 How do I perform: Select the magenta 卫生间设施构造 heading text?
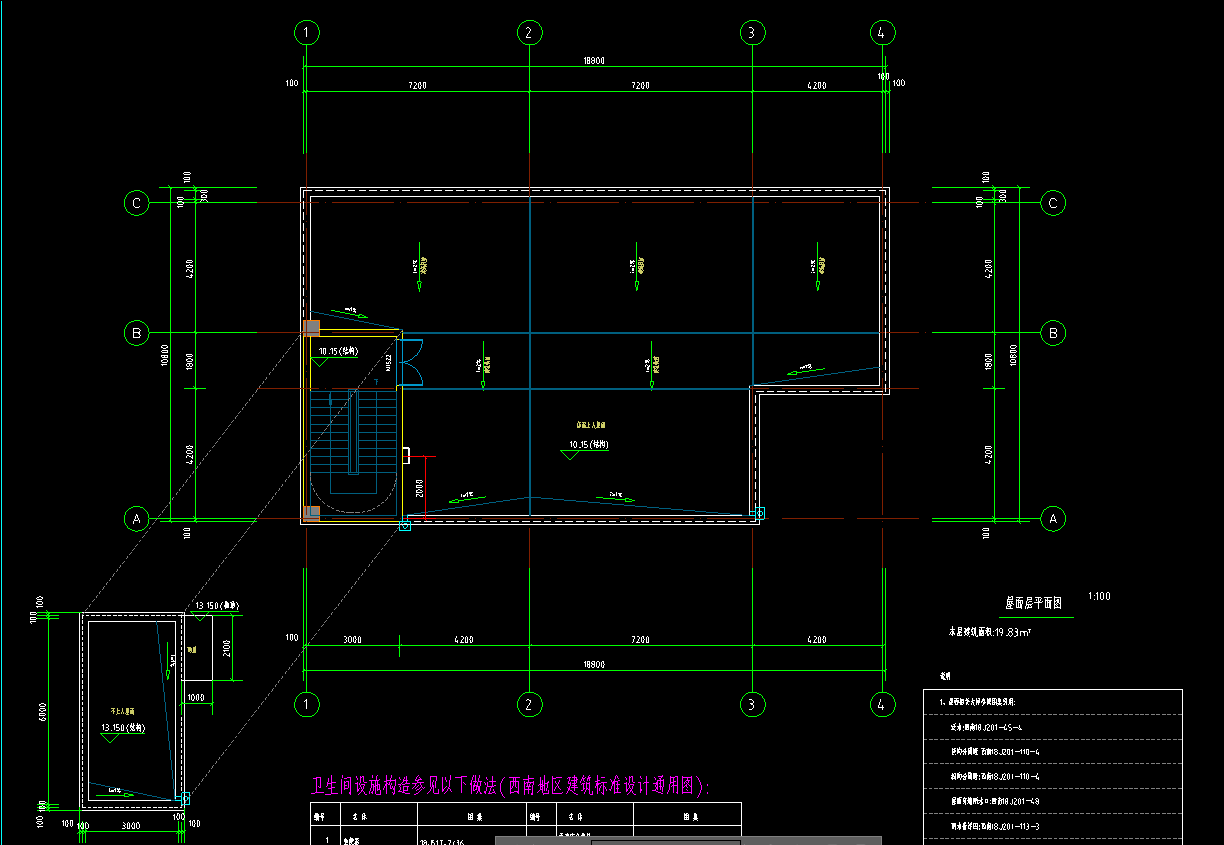click(510, 786)
